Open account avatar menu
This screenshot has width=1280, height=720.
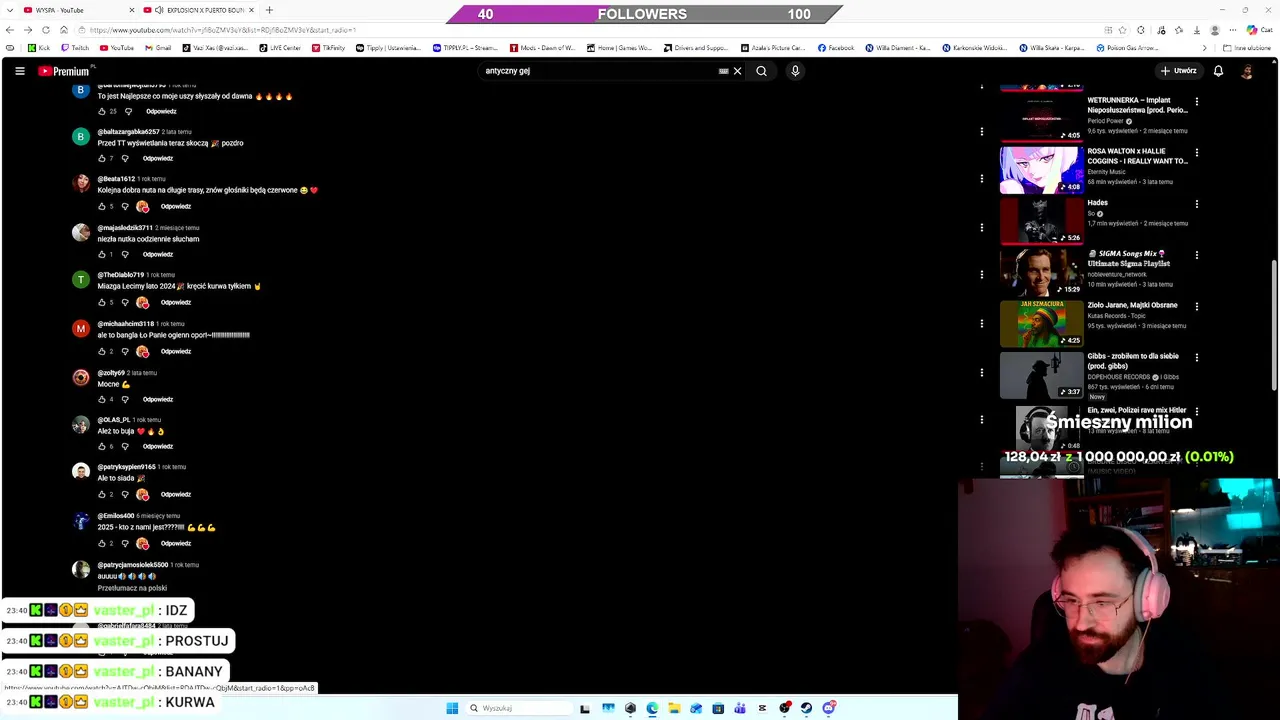[x=1247, y=71]
